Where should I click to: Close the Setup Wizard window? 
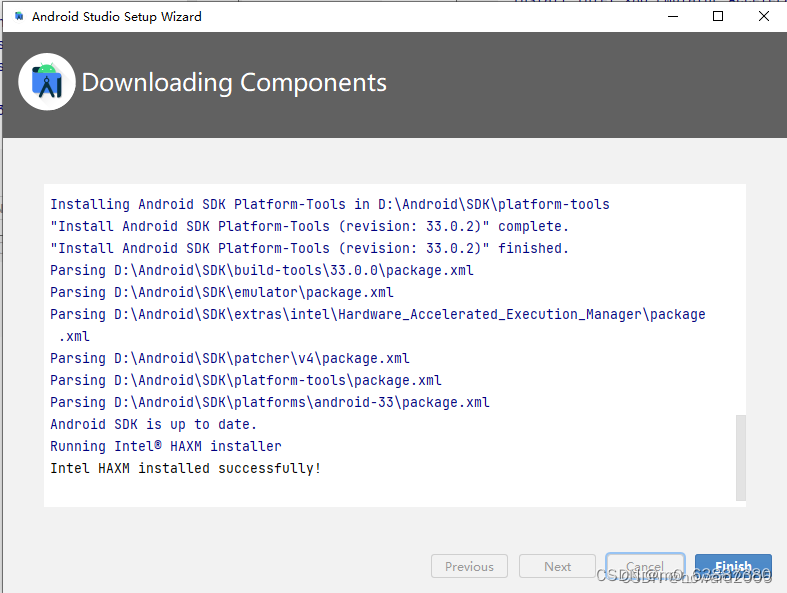(x=764, y=17)
